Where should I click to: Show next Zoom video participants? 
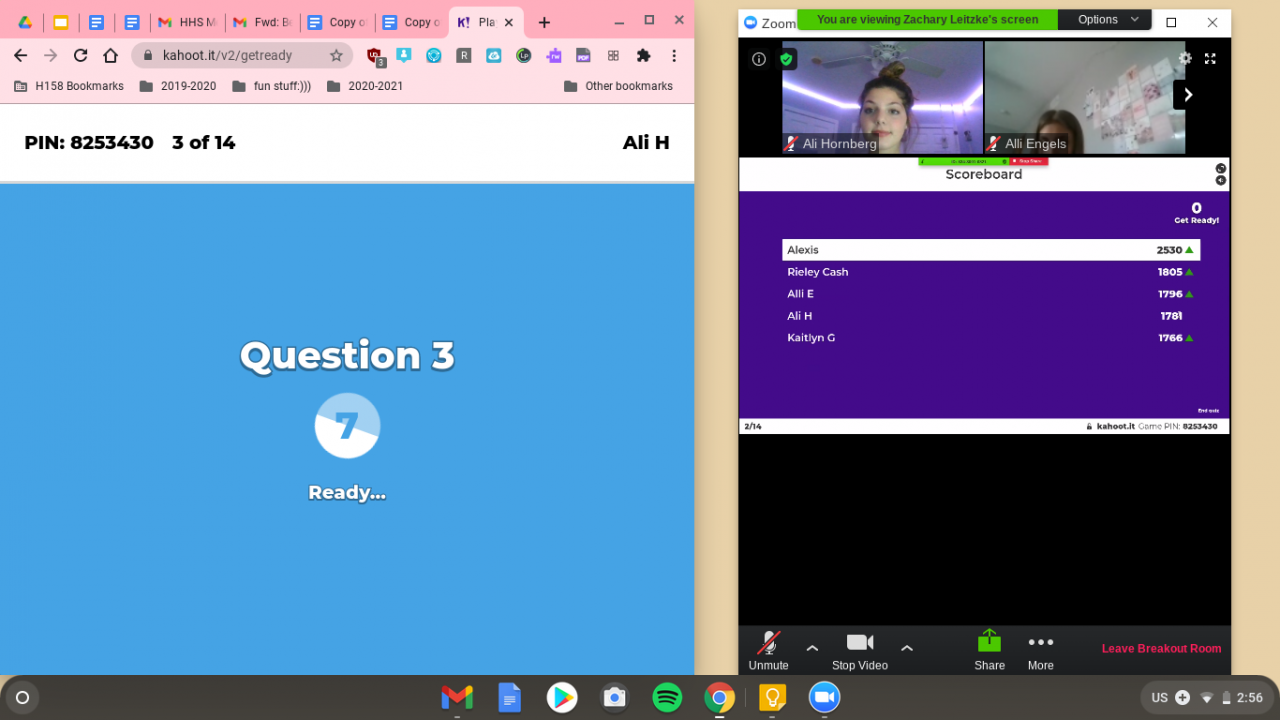coord(1188,95)
